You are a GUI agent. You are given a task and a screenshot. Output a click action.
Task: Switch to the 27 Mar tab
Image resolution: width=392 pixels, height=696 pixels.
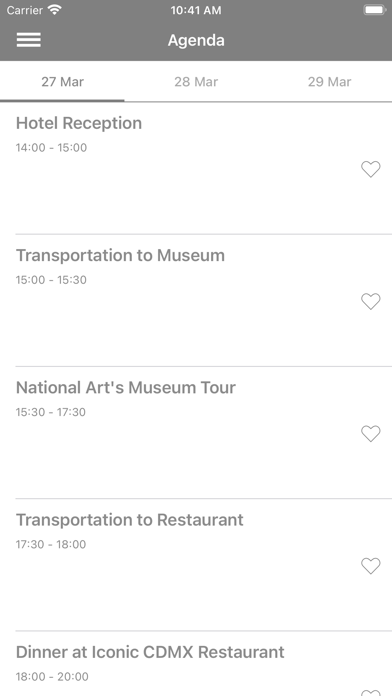coord(63,82)
